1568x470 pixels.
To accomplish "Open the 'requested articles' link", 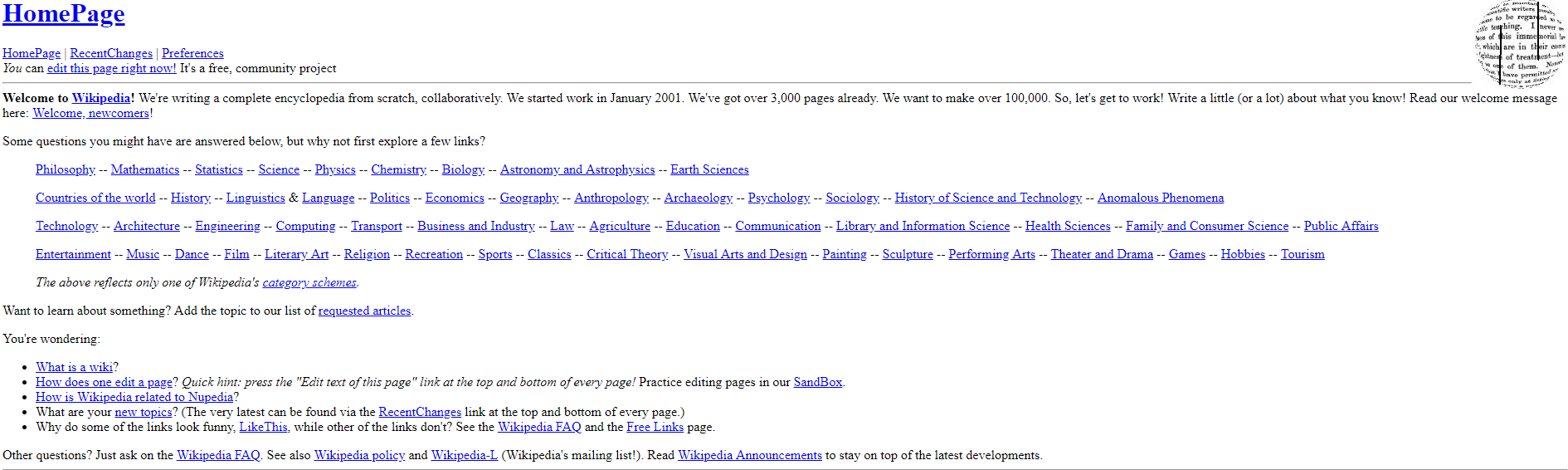I will [364, 311].
